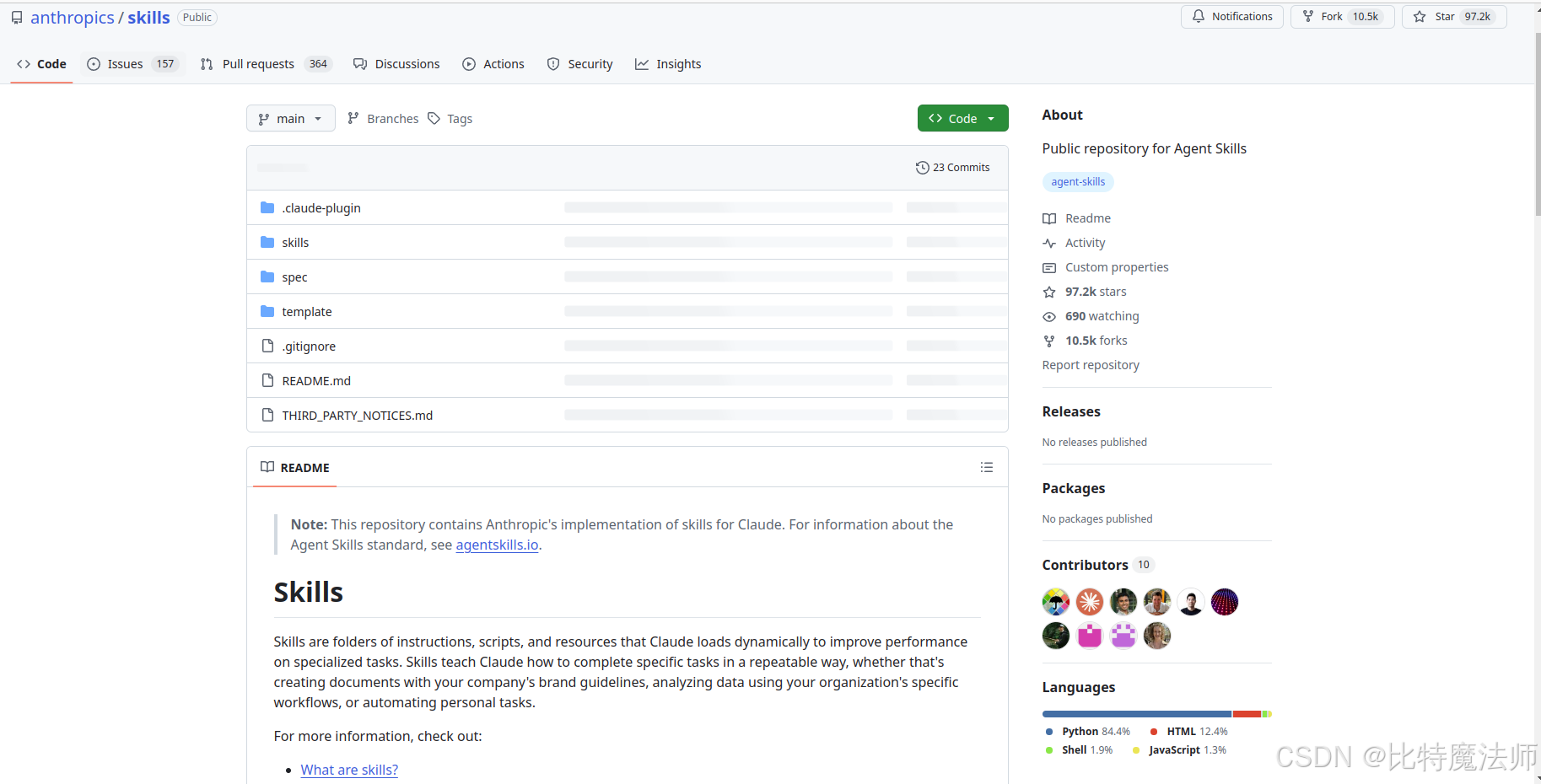Open the skills repository name link
The image size is (1541, 784).
(x=148, y=18)
